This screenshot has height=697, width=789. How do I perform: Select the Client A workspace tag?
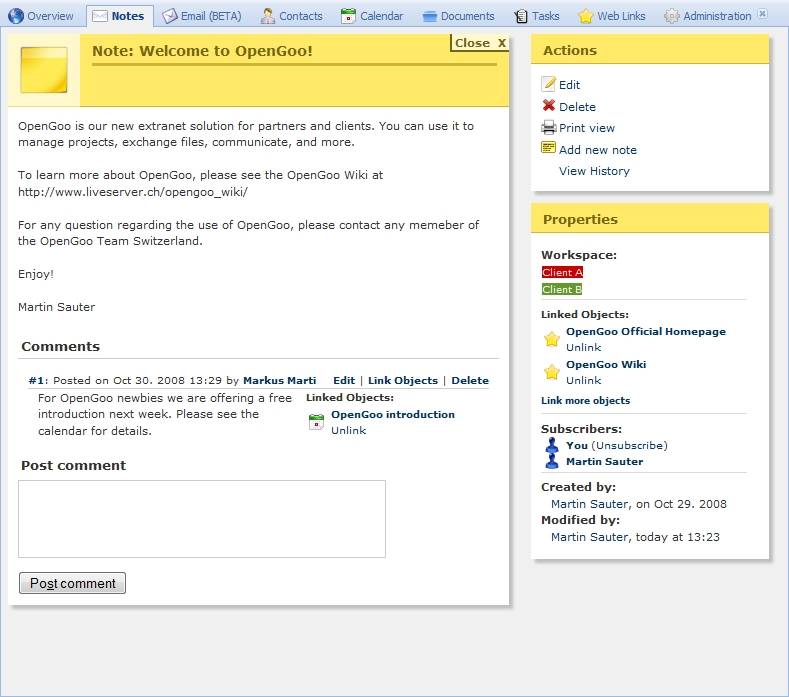coord(562,272)
